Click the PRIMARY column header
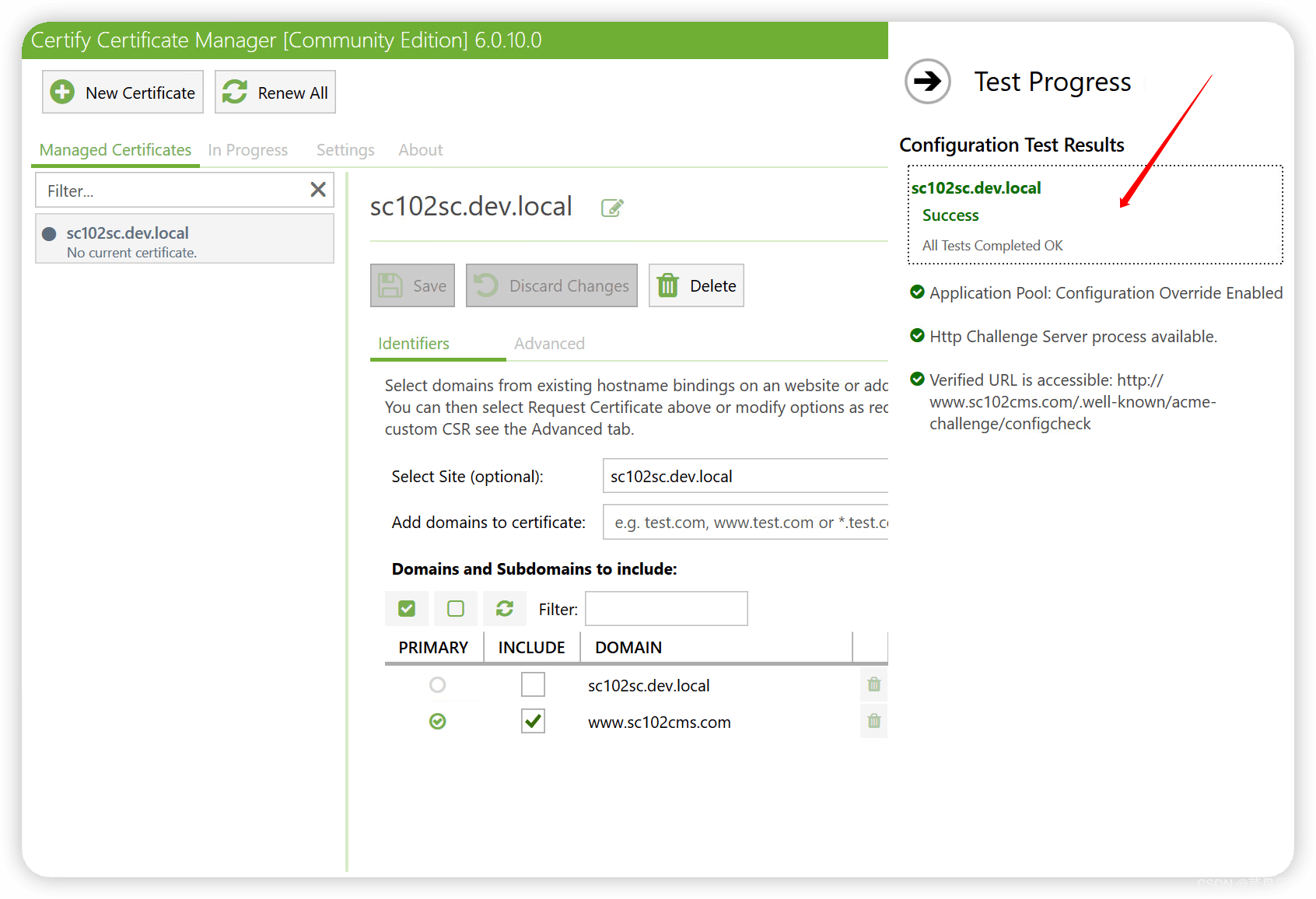Screen dimensions: 1316x899 pyautogui.click(x=433, y=647)
